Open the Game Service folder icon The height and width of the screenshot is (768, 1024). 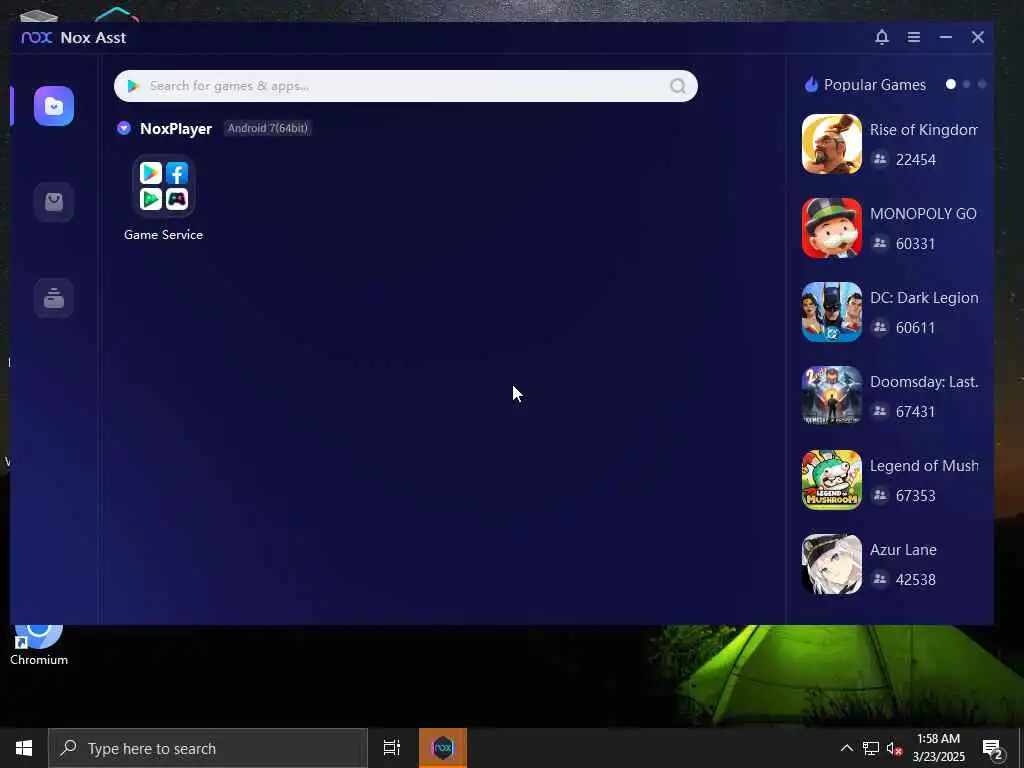(x=163, y=186)
